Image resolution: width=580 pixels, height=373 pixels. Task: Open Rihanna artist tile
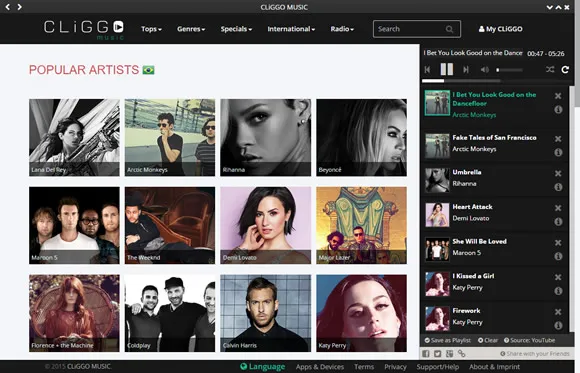[x=266, y=137]
